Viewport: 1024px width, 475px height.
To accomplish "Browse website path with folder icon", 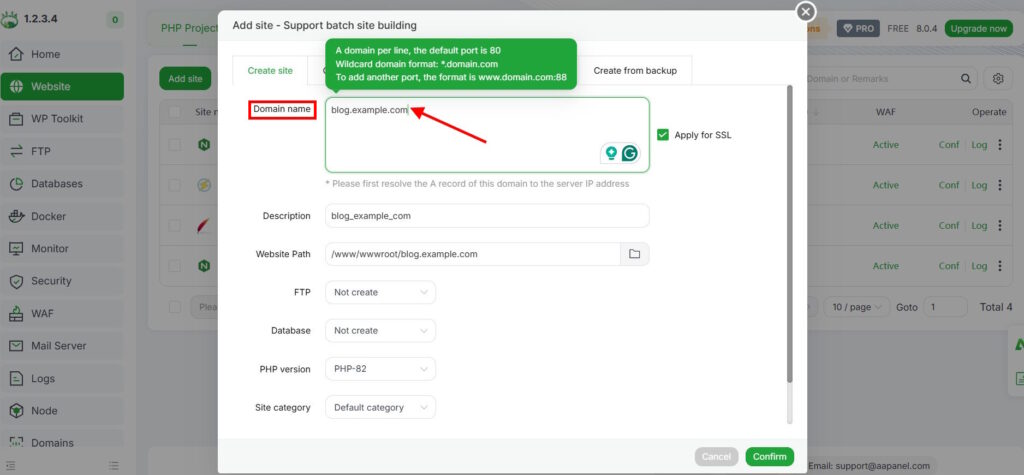I will click(x=634, y=254).
